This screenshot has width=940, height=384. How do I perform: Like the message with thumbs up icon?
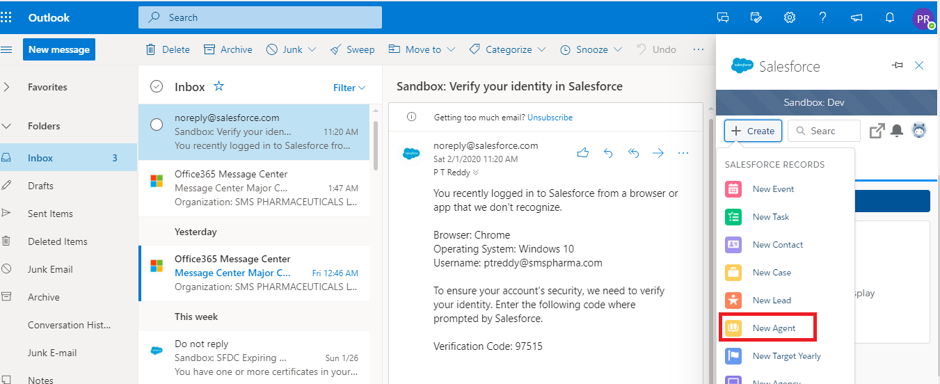click(x=583, y=153)
